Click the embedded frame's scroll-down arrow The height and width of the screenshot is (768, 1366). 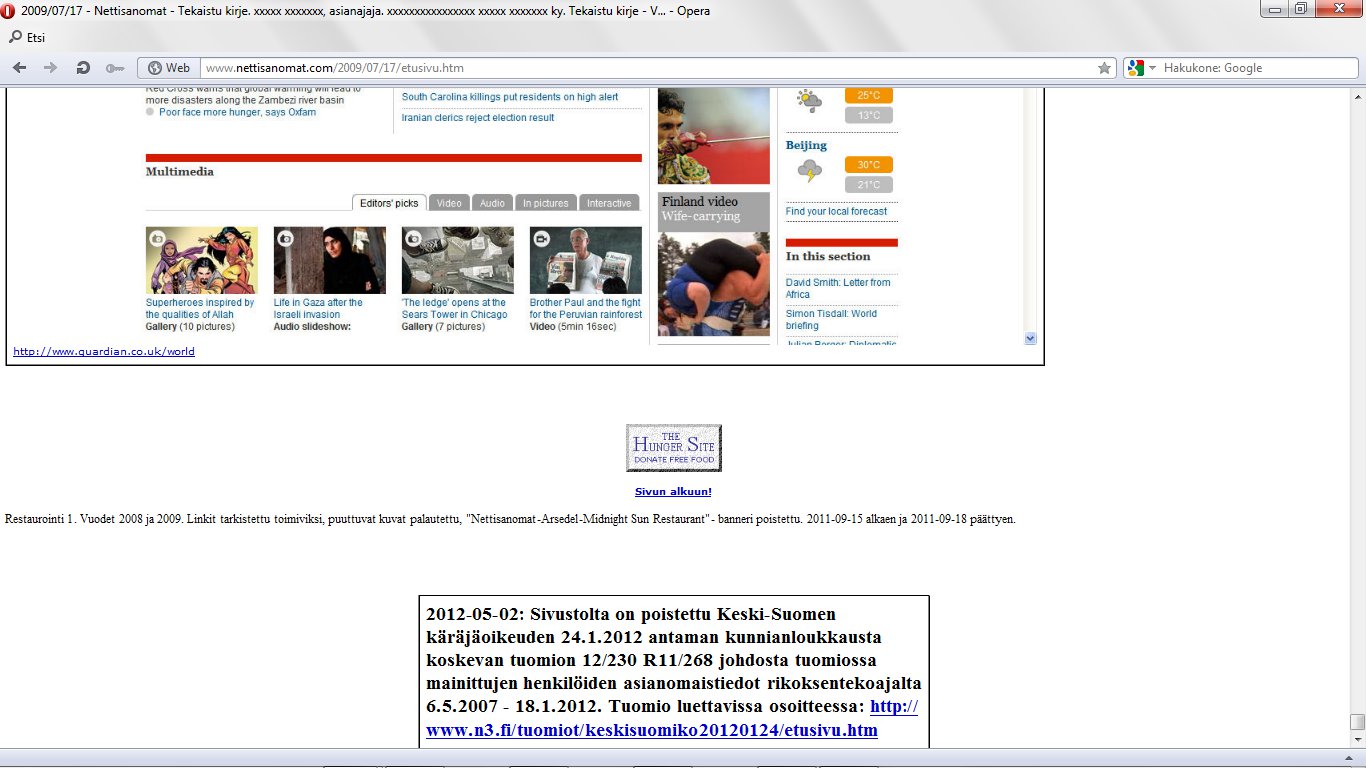click(1031, 339)
